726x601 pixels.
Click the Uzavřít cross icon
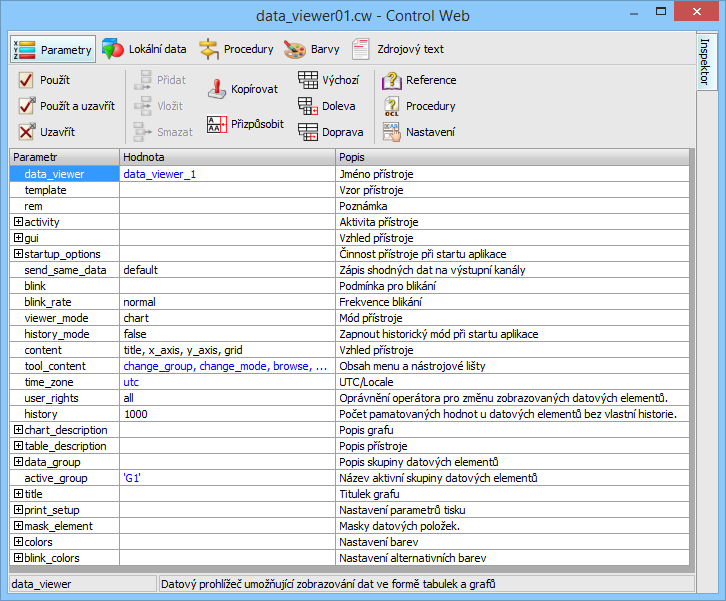click(27, 132)
